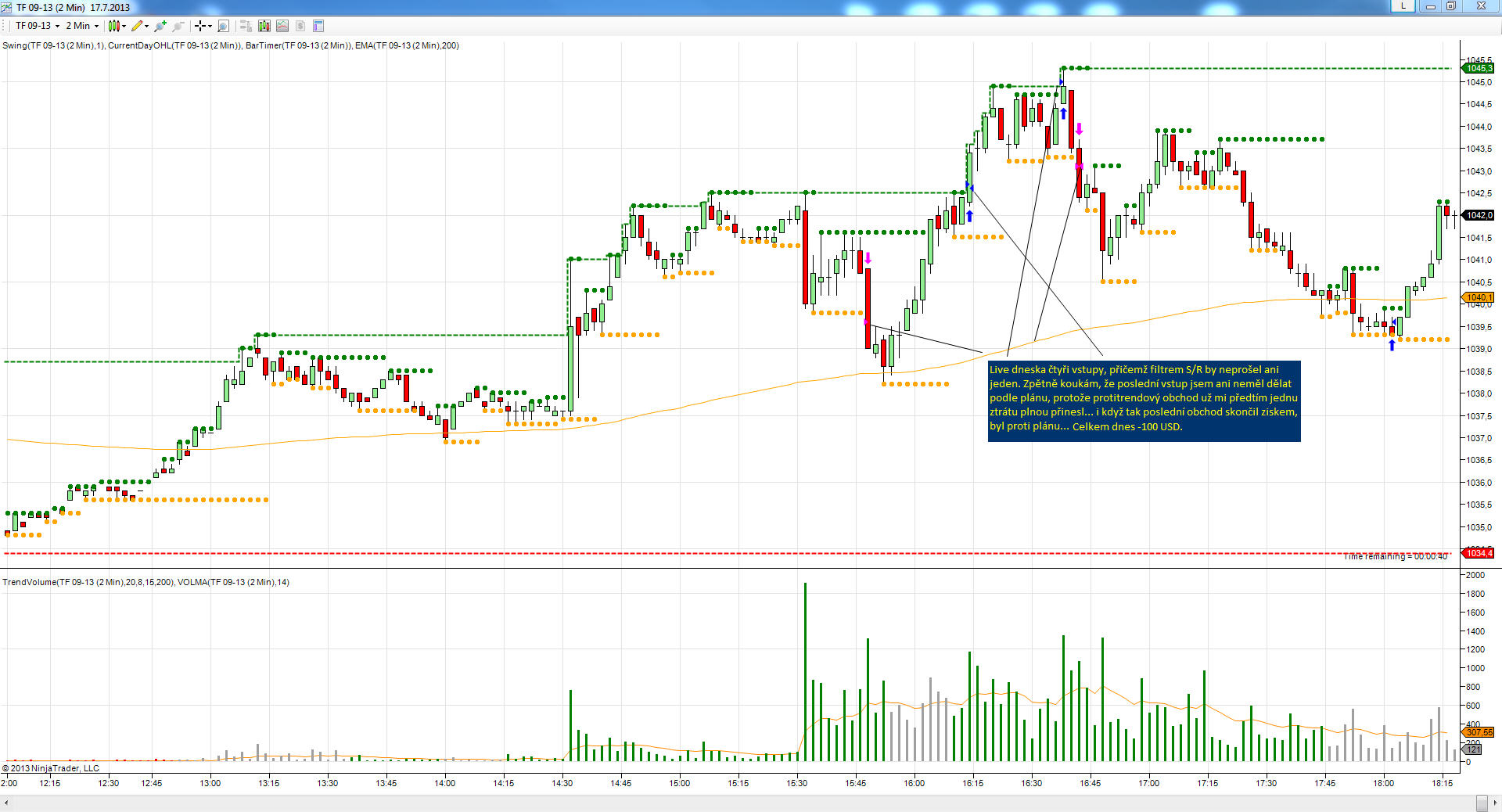Viewport: 1502px width, 812px height.
Task: Click the 17:00 time axis label
Action: click(1149, 783)
